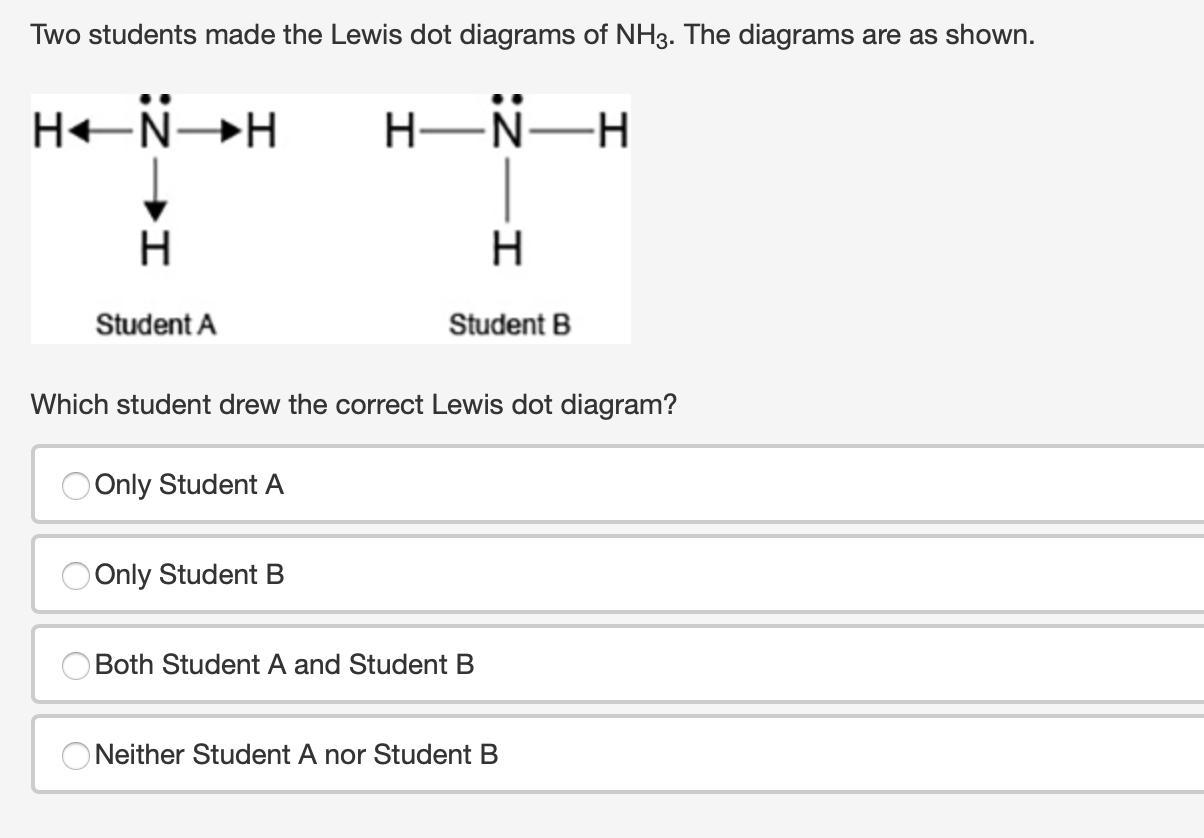Screen dimensions: 1204x838
Task: Click bottom hydrogen in Student B's diagram
Action: click(508, 248)
